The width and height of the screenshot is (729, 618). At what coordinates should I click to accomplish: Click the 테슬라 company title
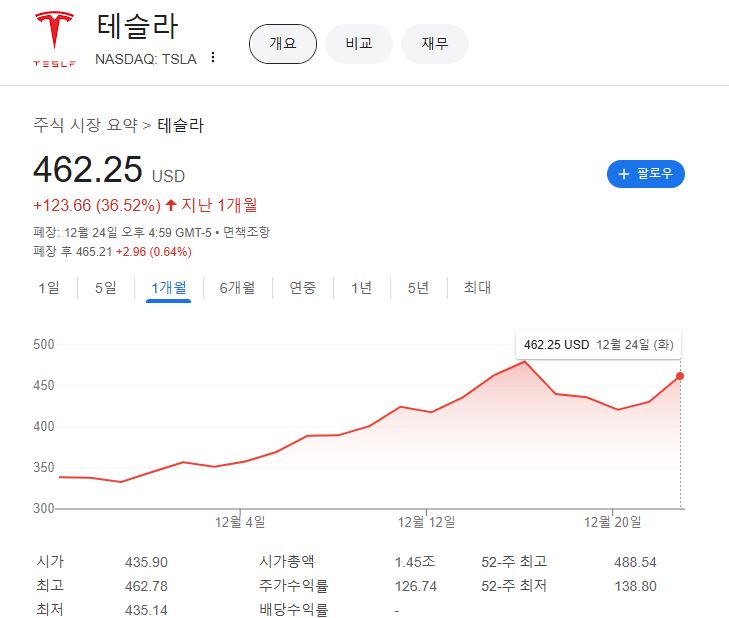pos(138,27)
